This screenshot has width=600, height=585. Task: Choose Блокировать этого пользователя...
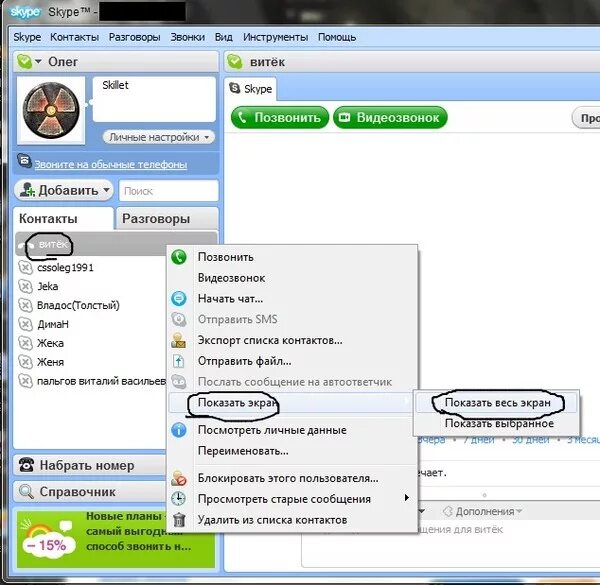(293, 478)
